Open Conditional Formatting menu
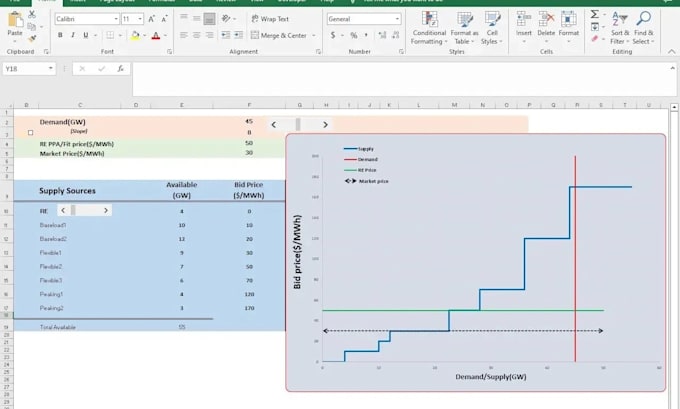The height and width of the screenshot is (409, 680). pyautogui.click(x=429, y=29)
